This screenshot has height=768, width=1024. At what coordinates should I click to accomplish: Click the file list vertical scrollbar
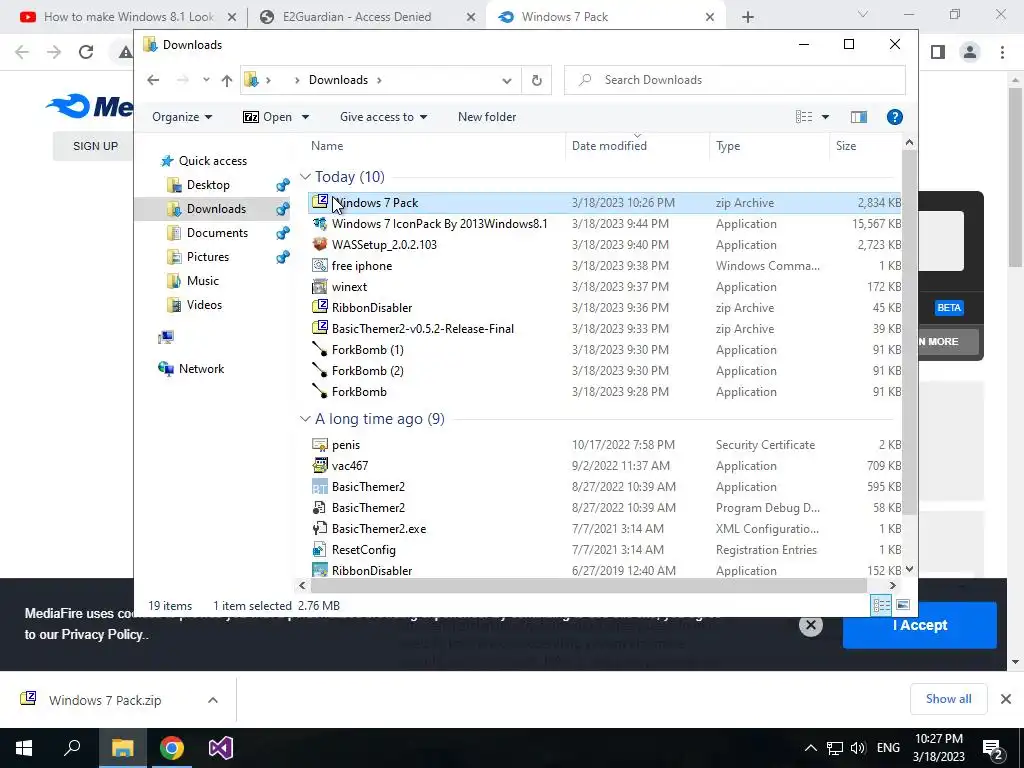tap(909, 333)
